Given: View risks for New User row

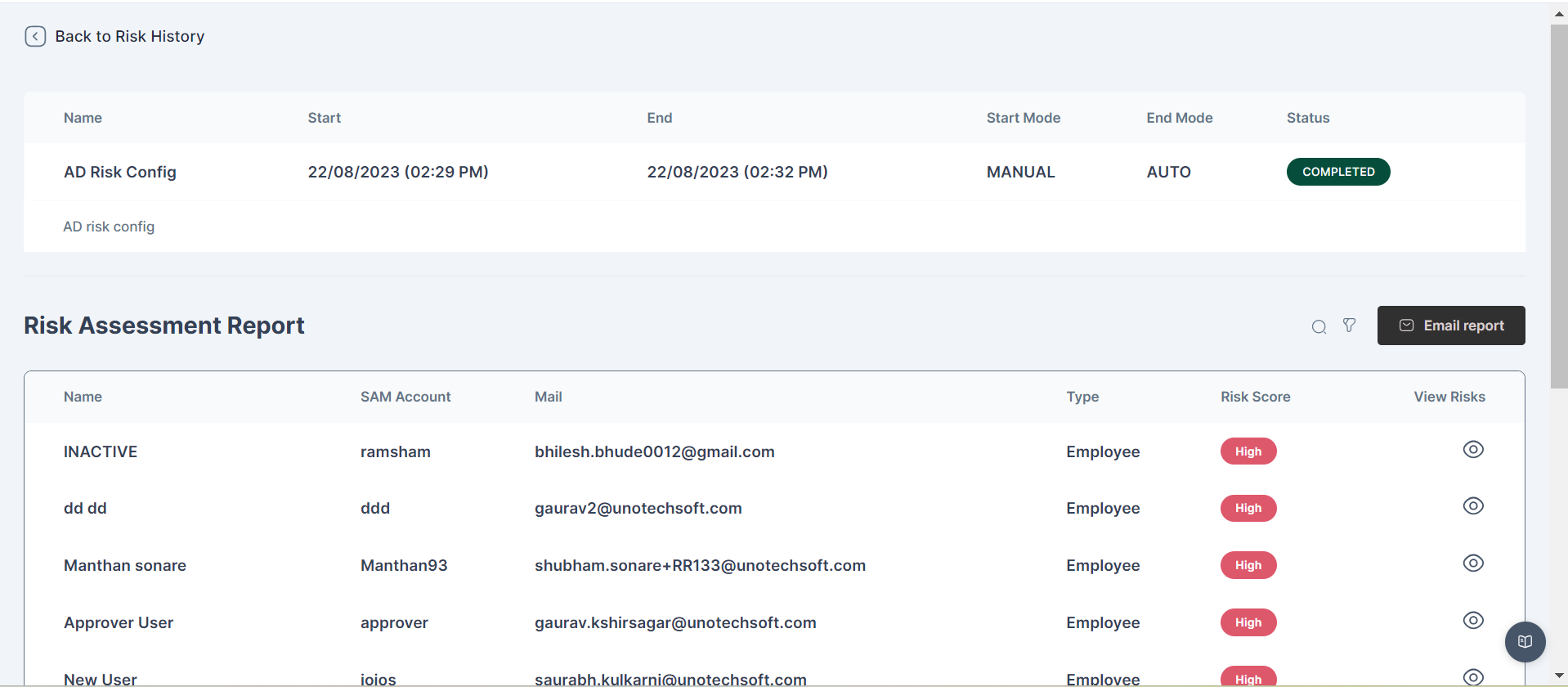Looking at the screenshot, I should (1472, 676).
